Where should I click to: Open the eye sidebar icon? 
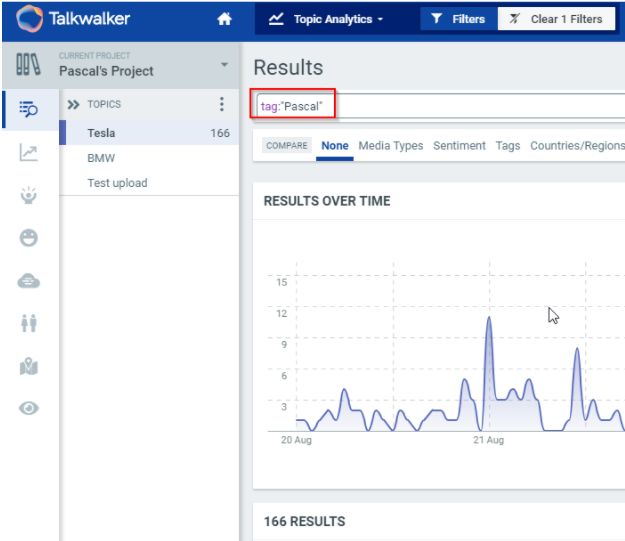tap(29, 408)
